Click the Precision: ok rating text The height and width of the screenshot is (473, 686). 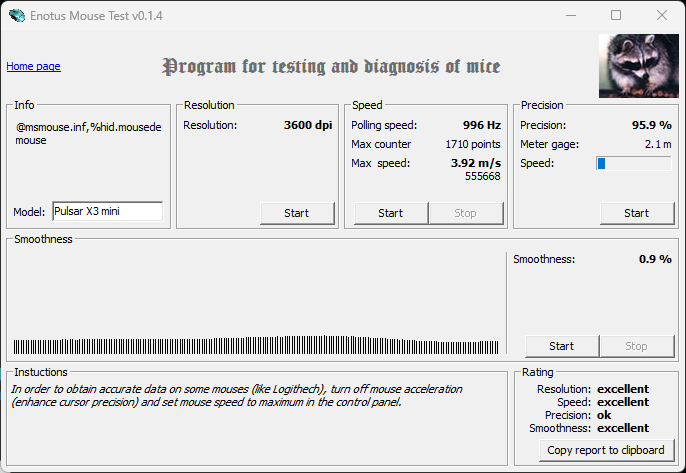[578, 415]
